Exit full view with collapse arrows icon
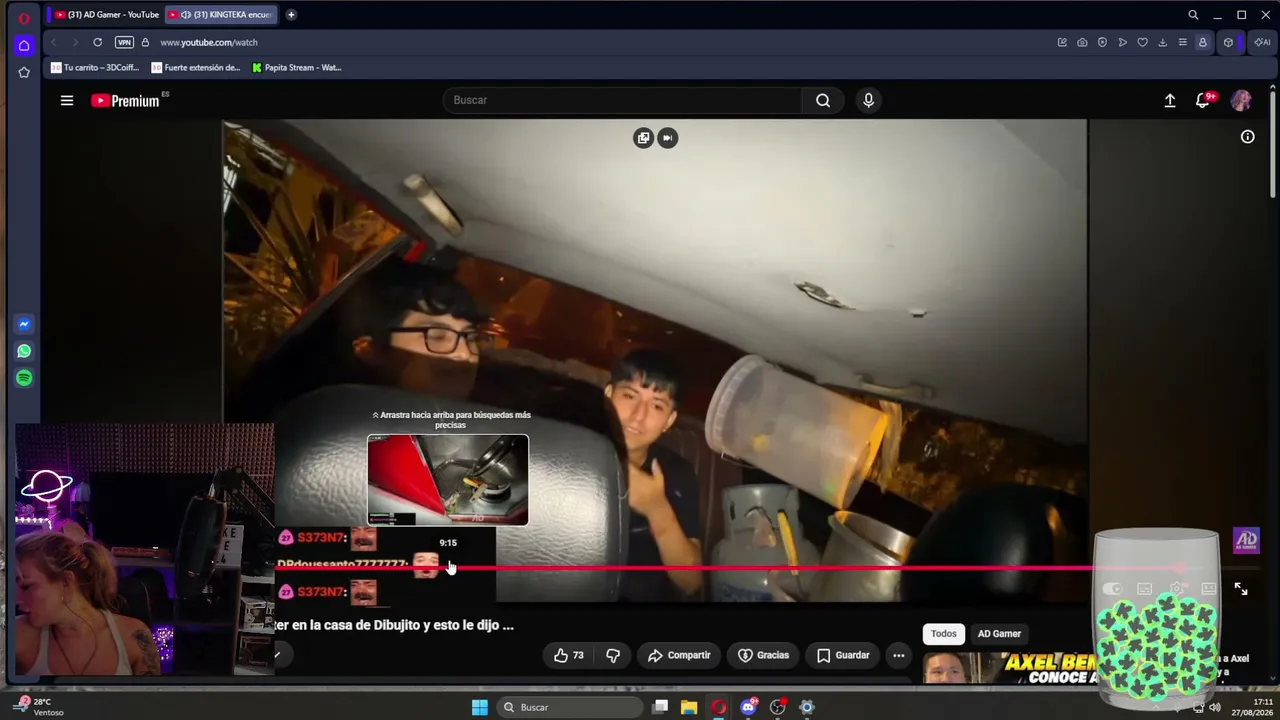1280x720 pixels. [x=1241, y=589]
